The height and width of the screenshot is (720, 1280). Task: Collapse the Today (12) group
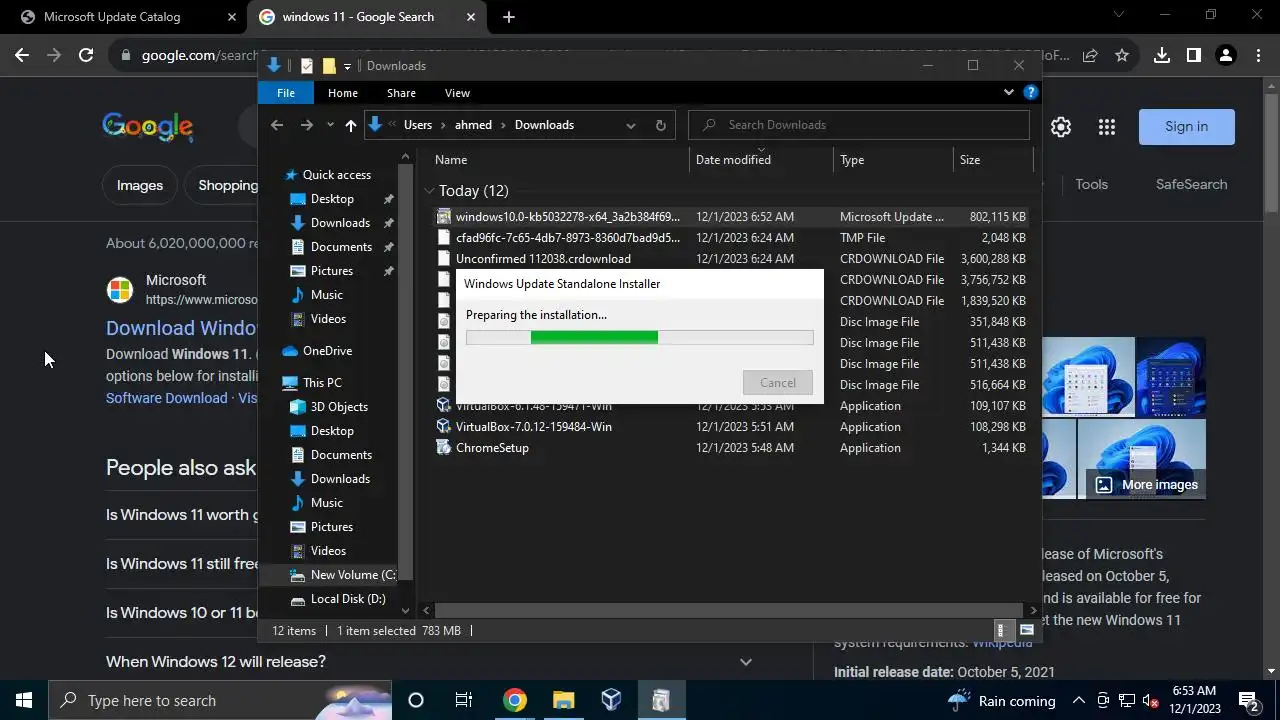(x=429, y=191)
